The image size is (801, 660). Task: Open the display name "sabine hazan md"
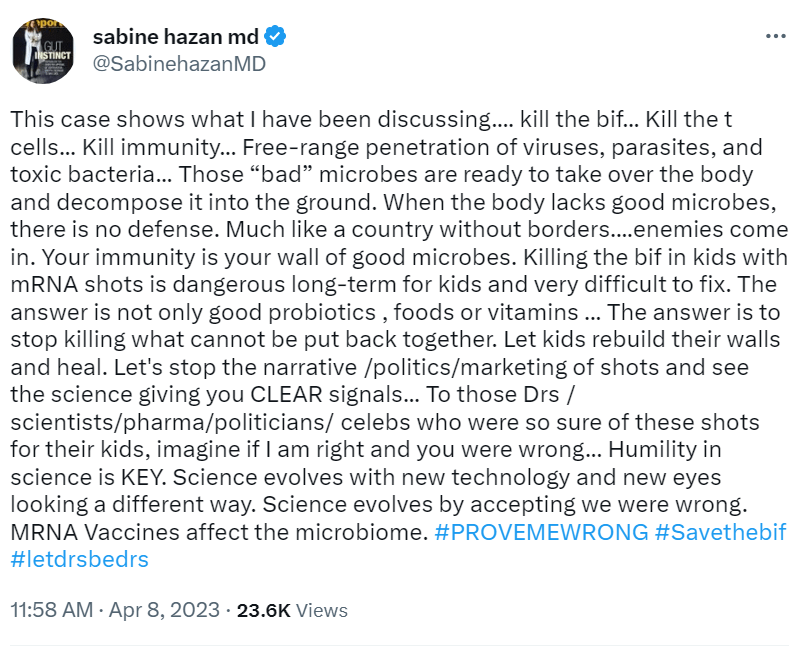[x=175, y=38]
